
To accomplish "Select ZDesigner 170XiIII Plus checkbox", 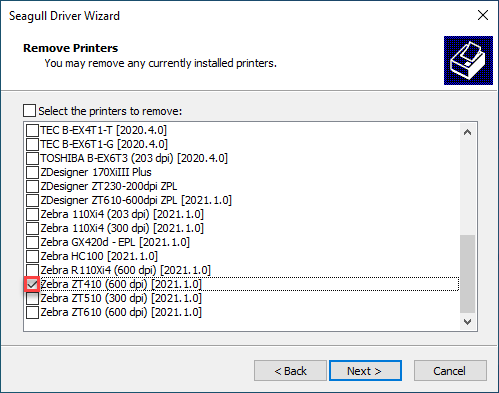I will tap(32, 172).
